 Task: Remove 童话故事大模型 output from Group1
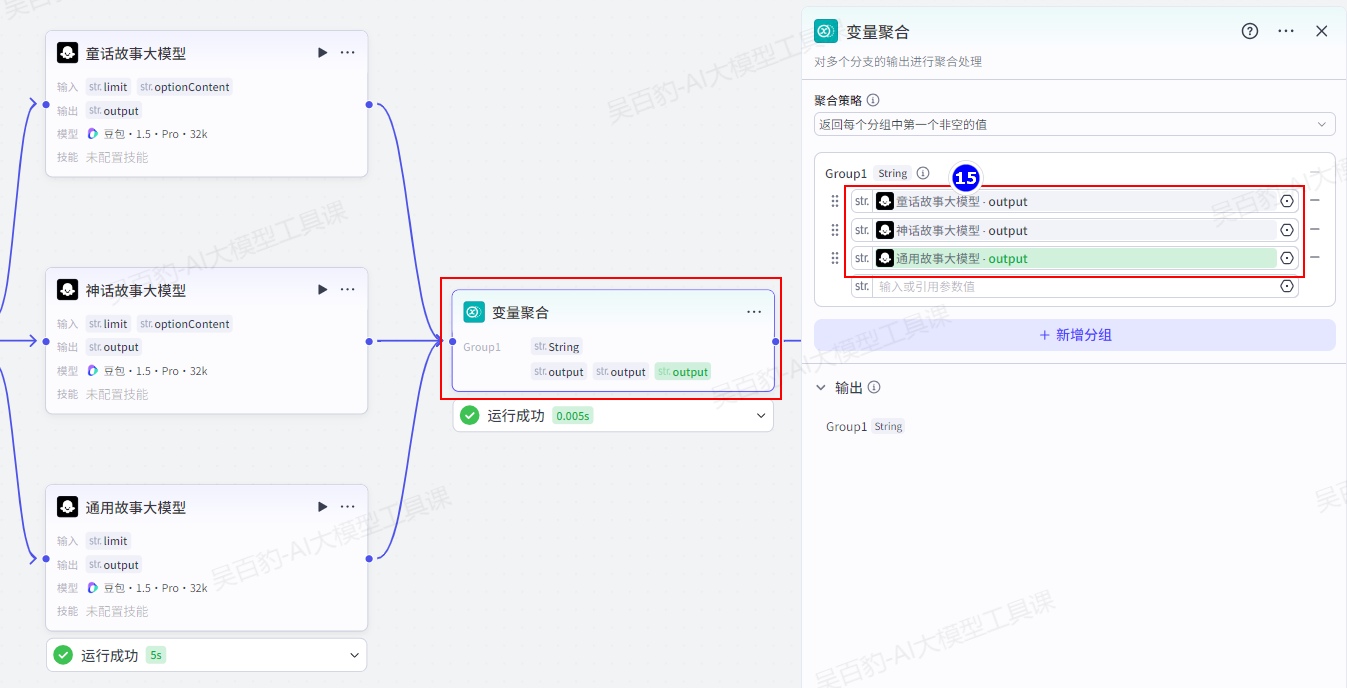(1315, 201)
